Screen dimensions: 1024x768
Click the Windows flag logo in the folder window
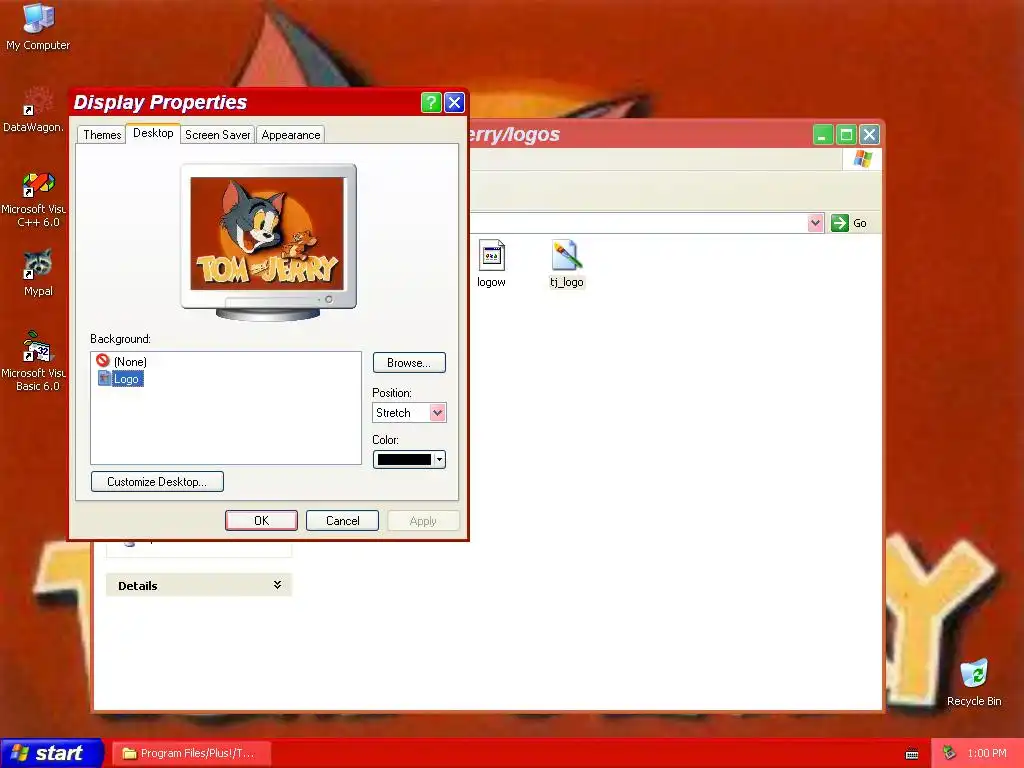[x=862, y=159]
